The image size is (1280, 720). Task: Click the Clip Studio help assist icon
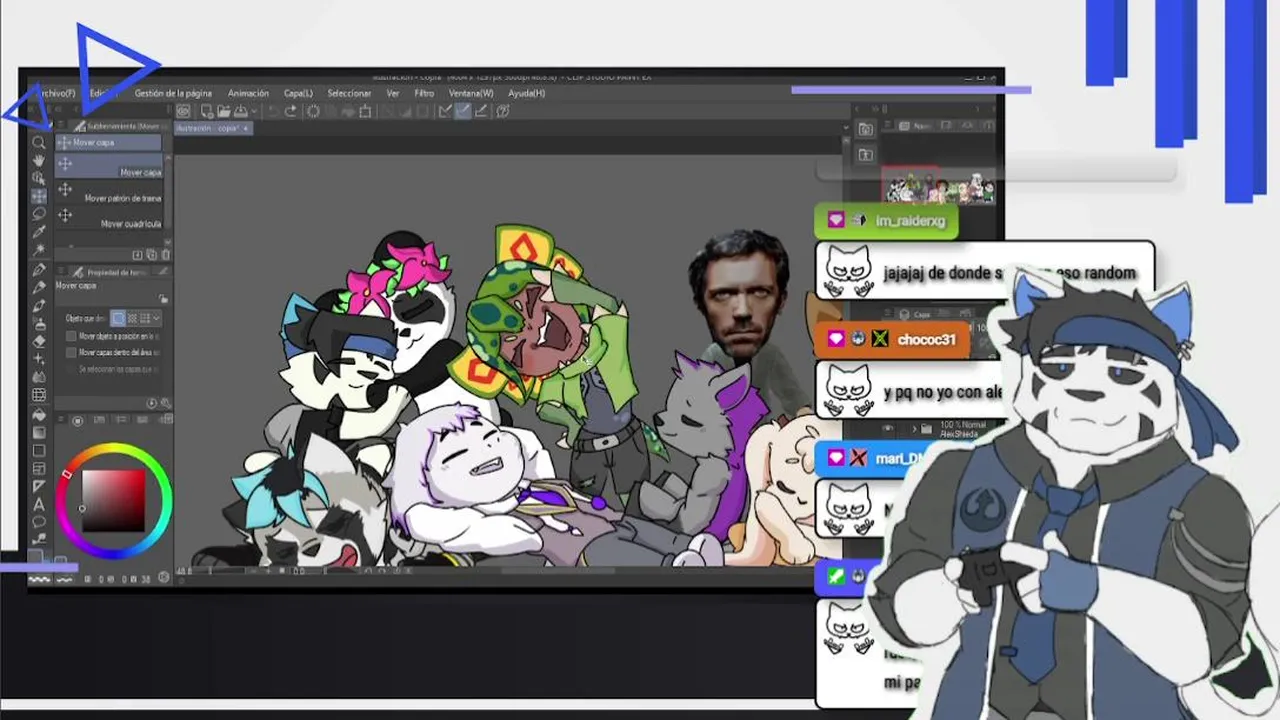tap(503, 111)
